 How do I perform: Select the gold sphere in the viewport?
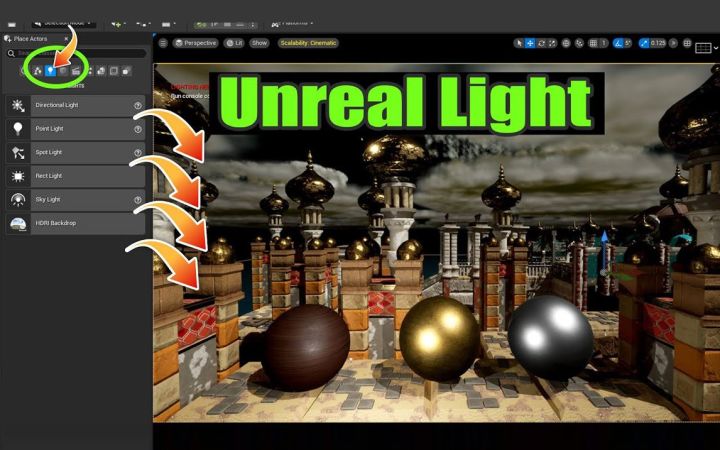439,338
